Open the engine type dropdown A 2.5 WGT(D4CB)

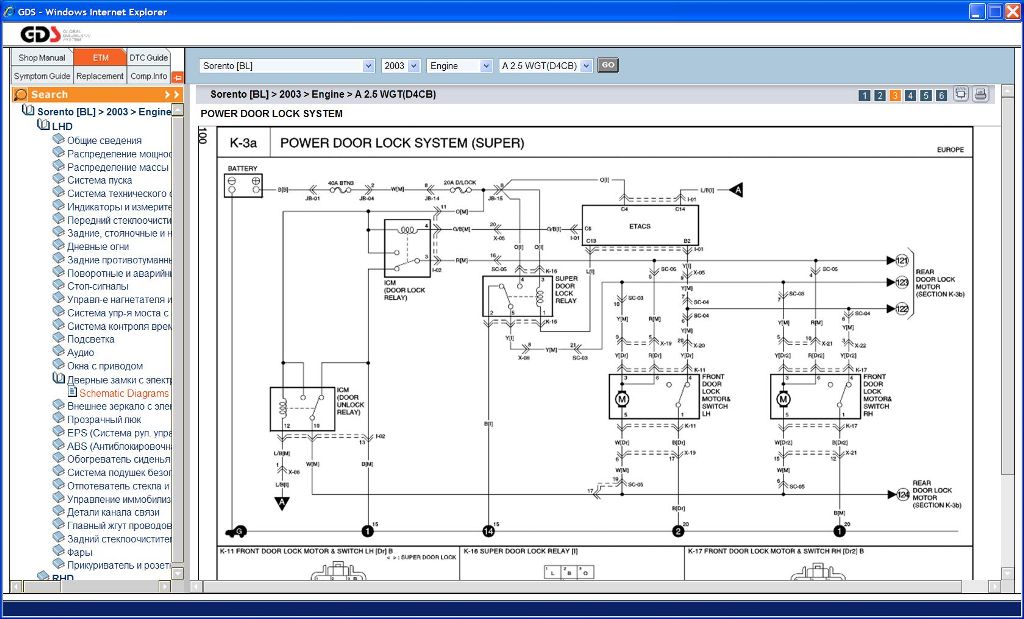coord(545,65)
